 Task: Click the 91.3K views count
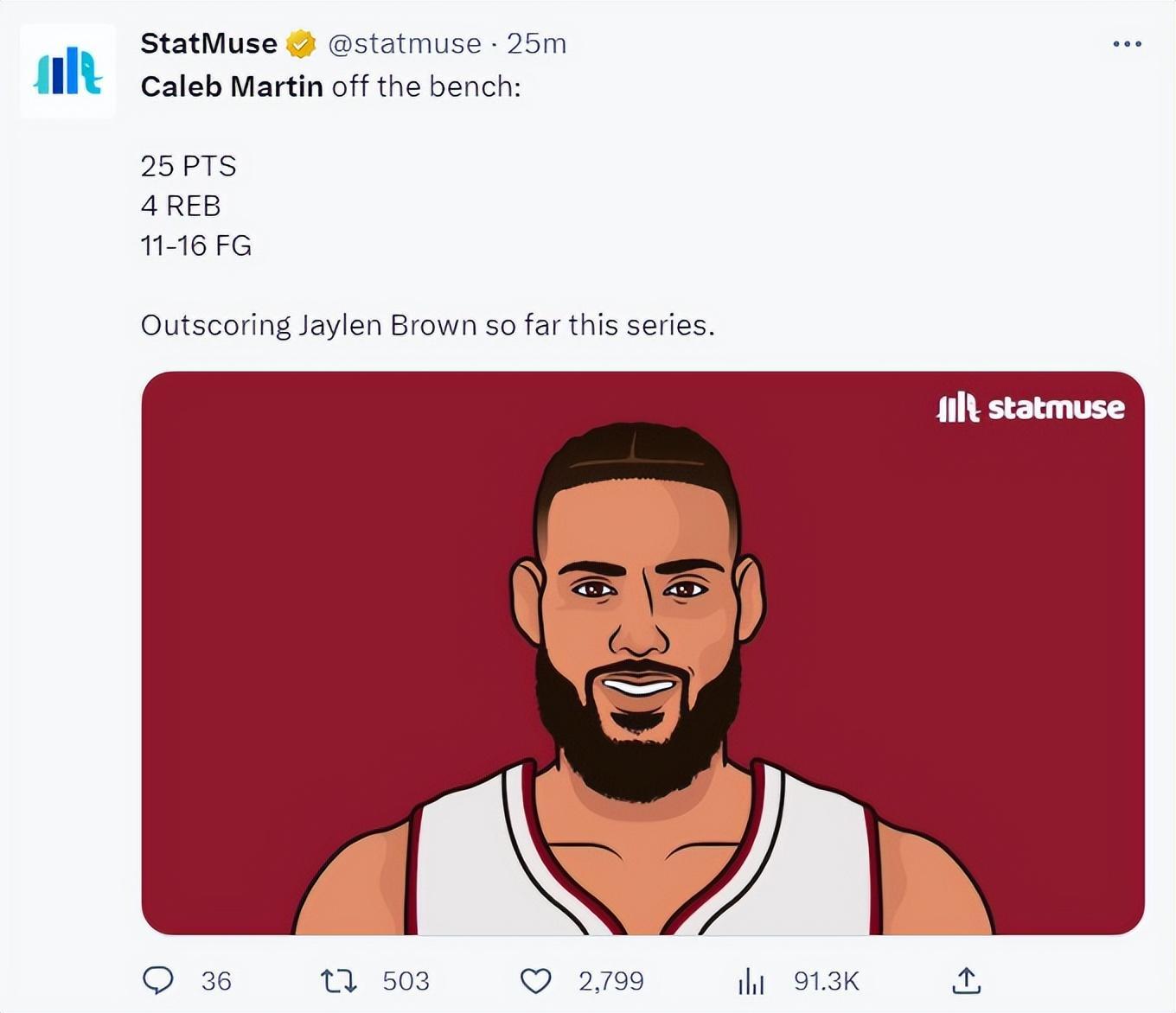827,981
